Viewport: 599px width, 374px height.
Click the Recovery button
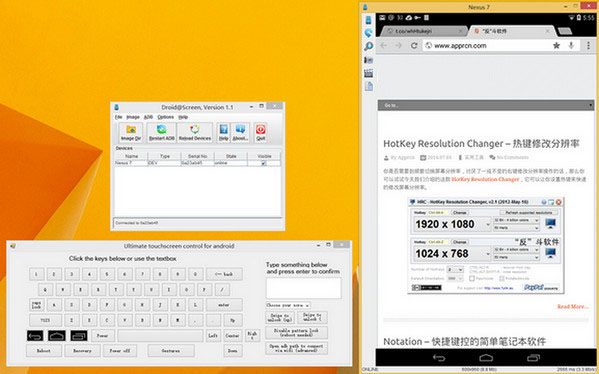[82, 350]
